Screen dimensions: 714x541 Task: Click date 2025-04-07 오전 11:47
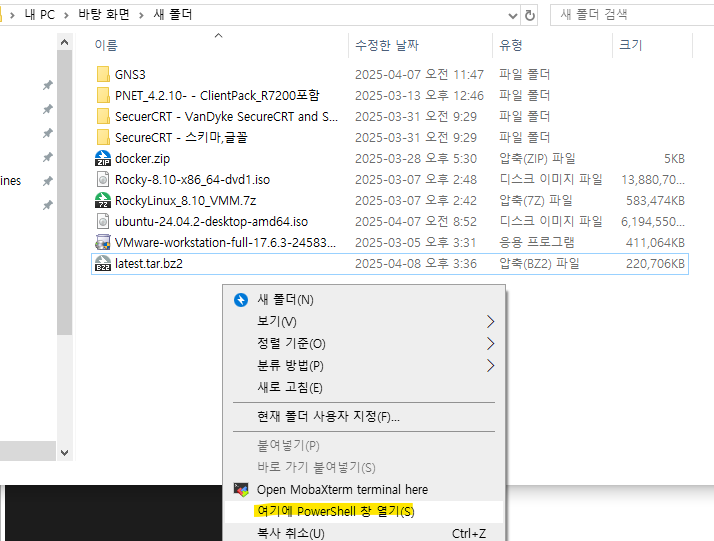pyautogui.click(x=419, y=75)
